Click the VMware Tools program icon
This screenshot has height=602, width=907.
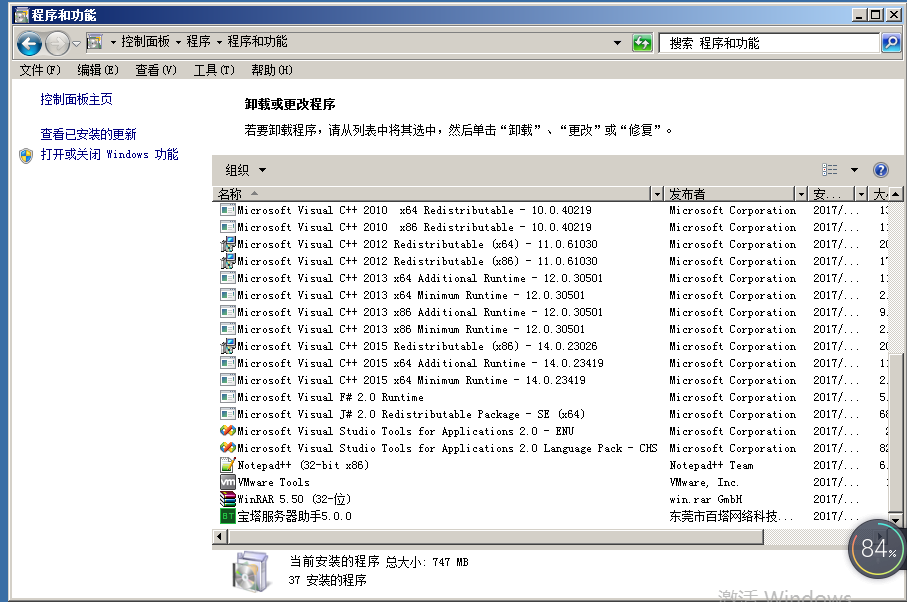(x=228, y=482)
